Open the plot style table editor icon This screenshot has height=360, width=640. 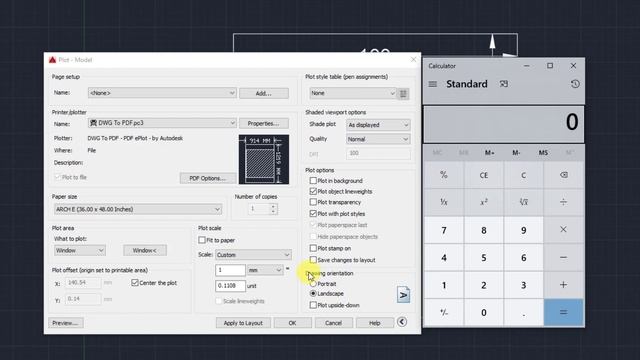pyautogui.click(x=403, y=93)
